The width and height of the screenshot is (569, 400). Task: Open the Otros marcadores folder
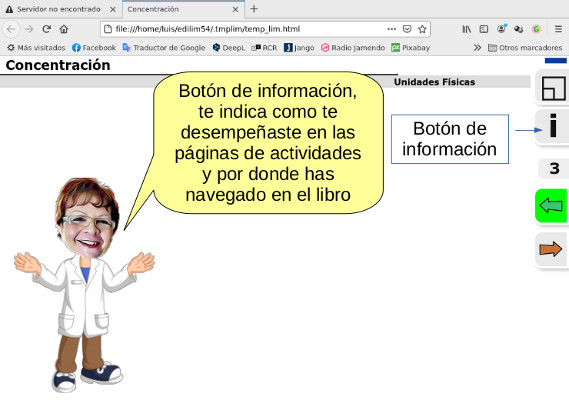(525, 48)
